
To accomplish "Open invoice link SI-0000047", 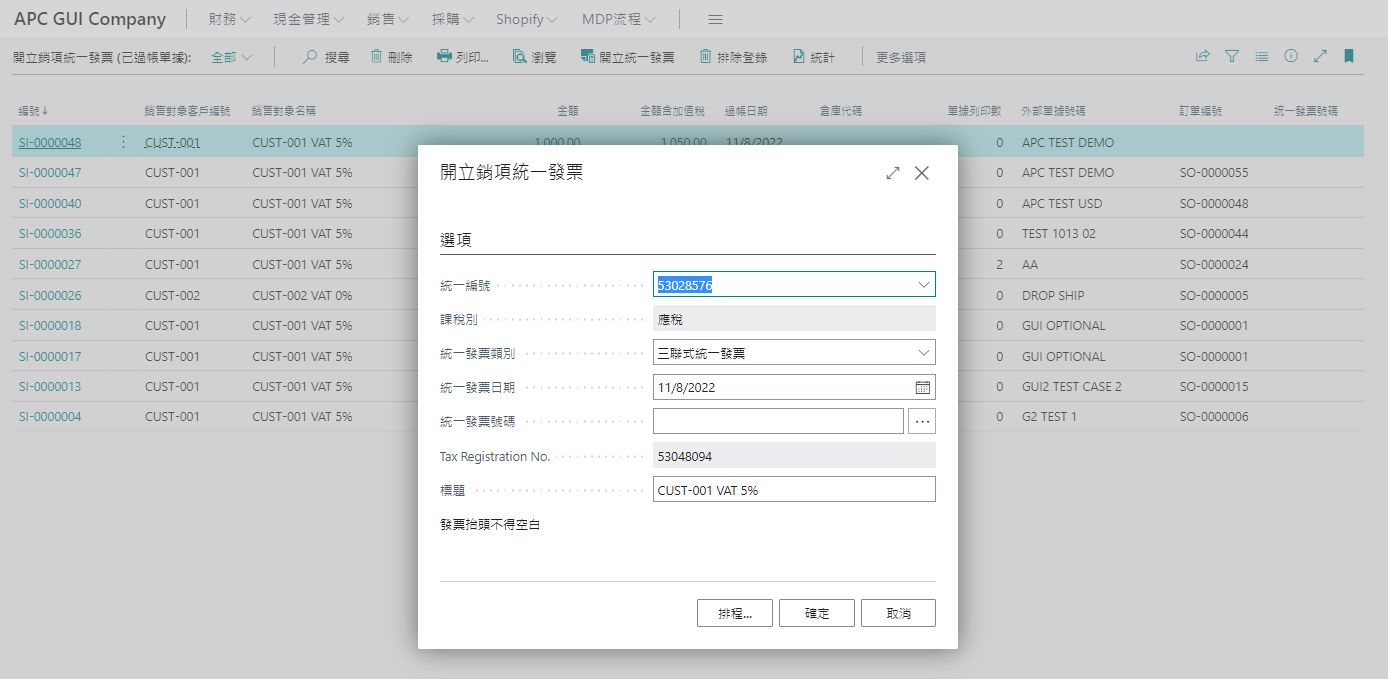I will [x=50, y=173].
